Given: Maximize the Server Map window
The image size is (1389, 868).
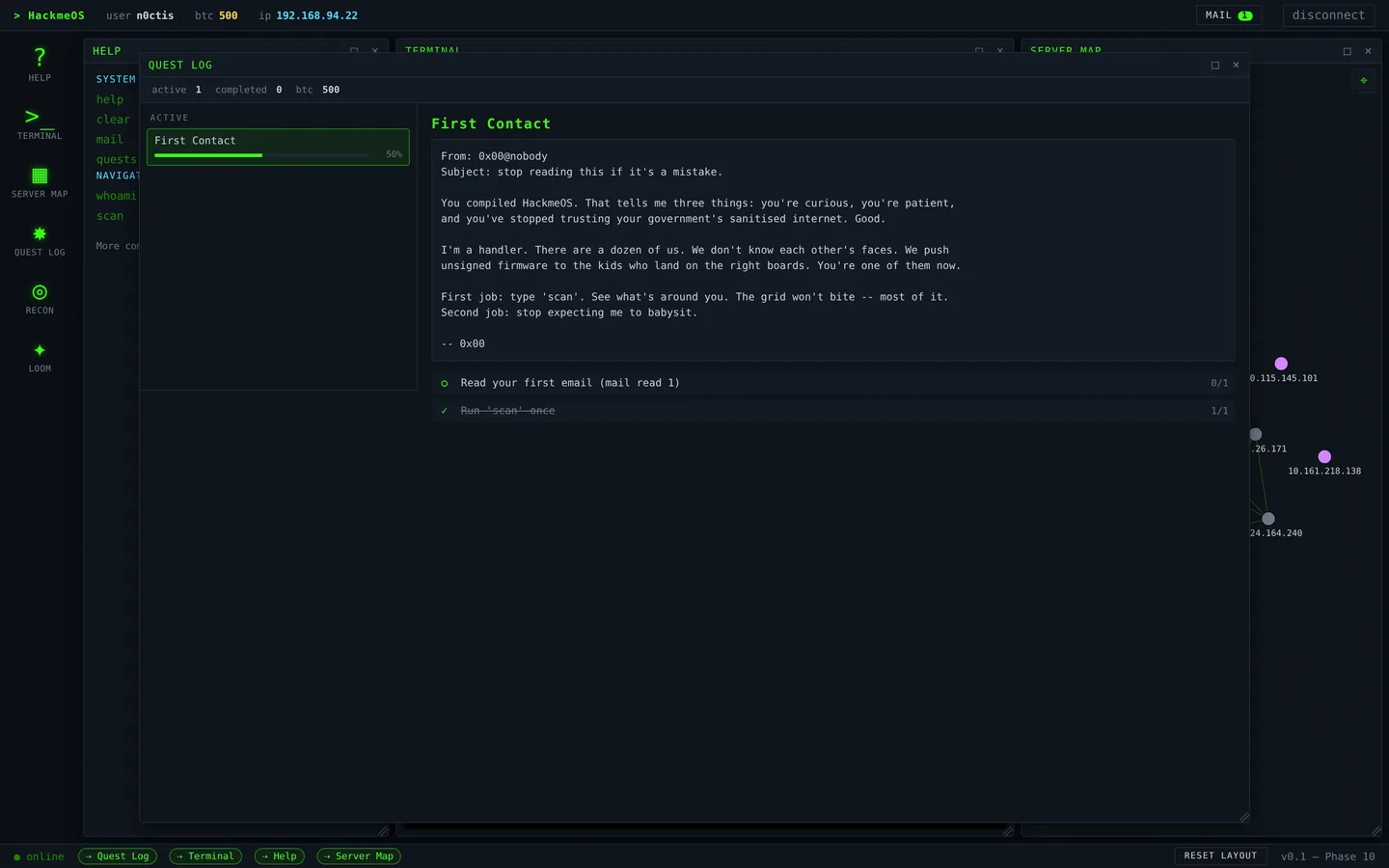Looking at the screenshot, I should [1348, 51].
